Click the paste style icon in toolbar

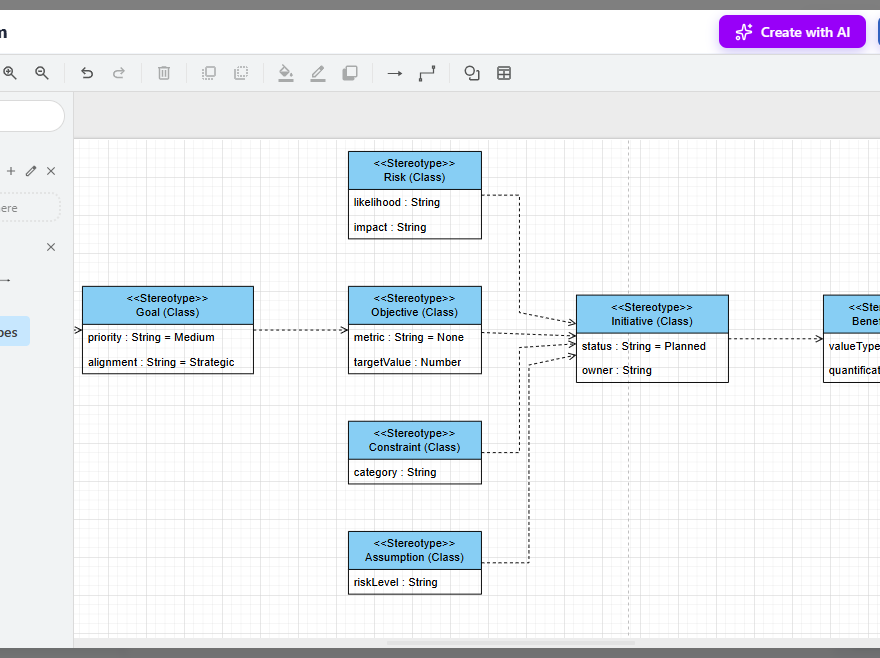pyautogui.click(x=241, y=73)
